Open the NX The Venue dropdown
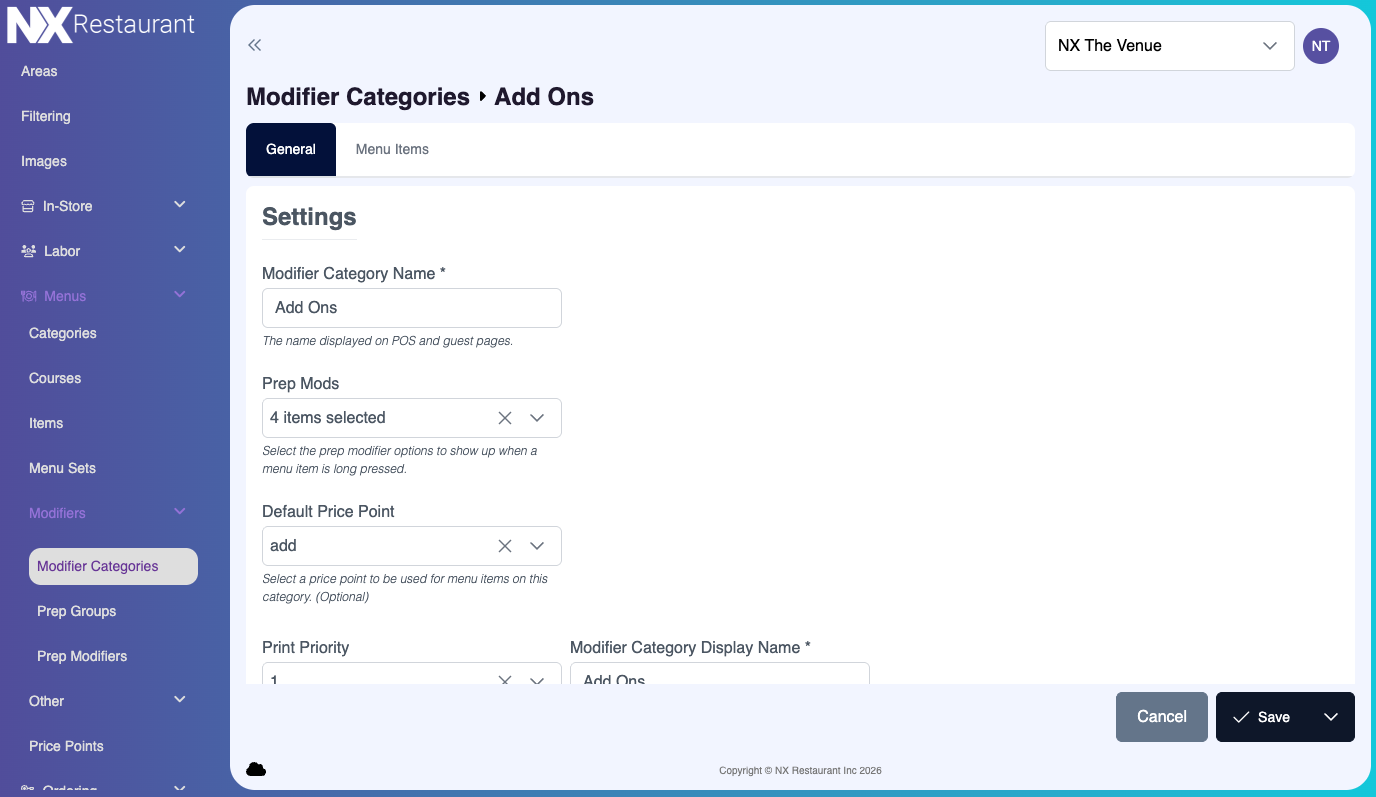This screenshot has height=797, width=1376. coord(1169,46)
